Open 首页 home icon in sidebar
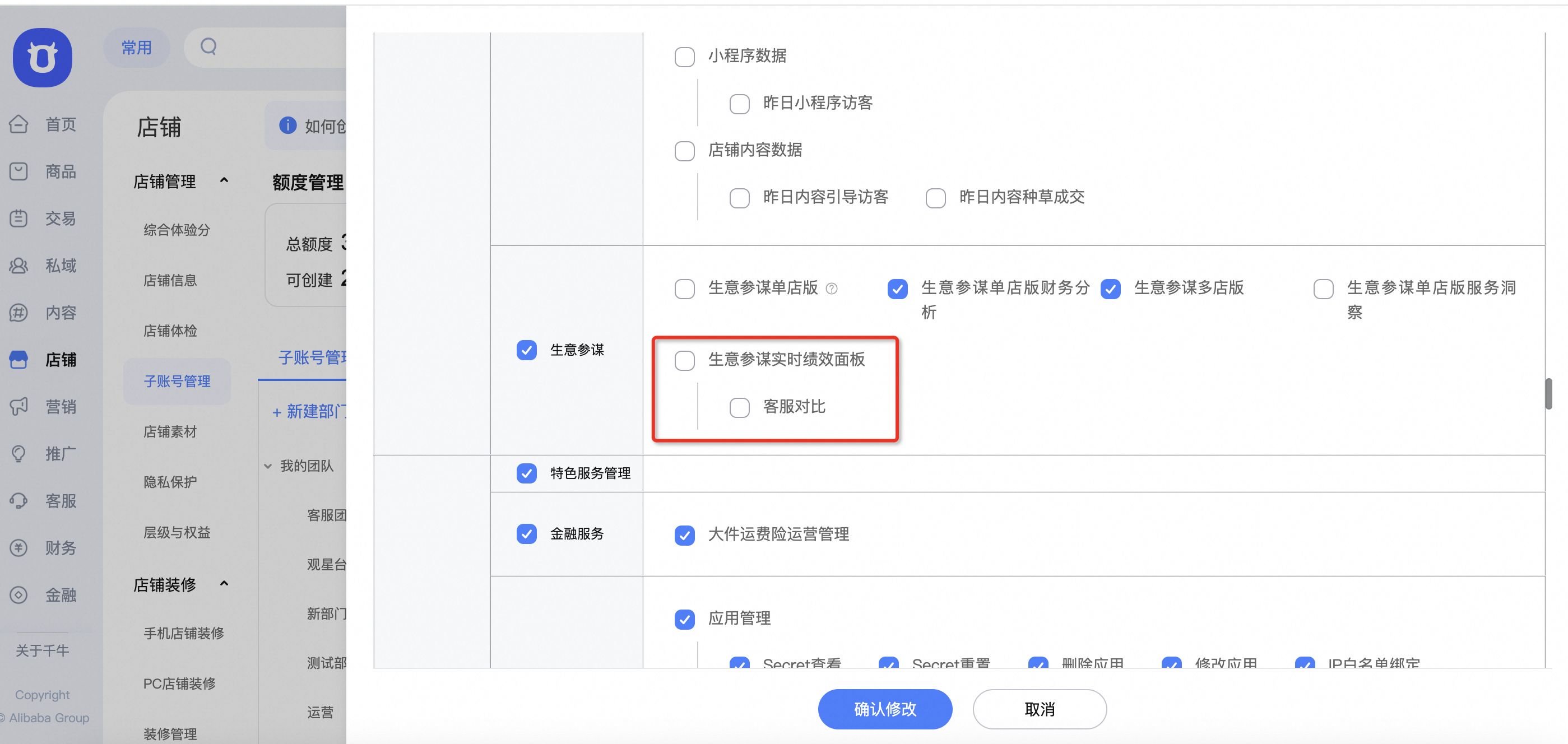Screen dimensions: 1568x744 pos(19,124)
